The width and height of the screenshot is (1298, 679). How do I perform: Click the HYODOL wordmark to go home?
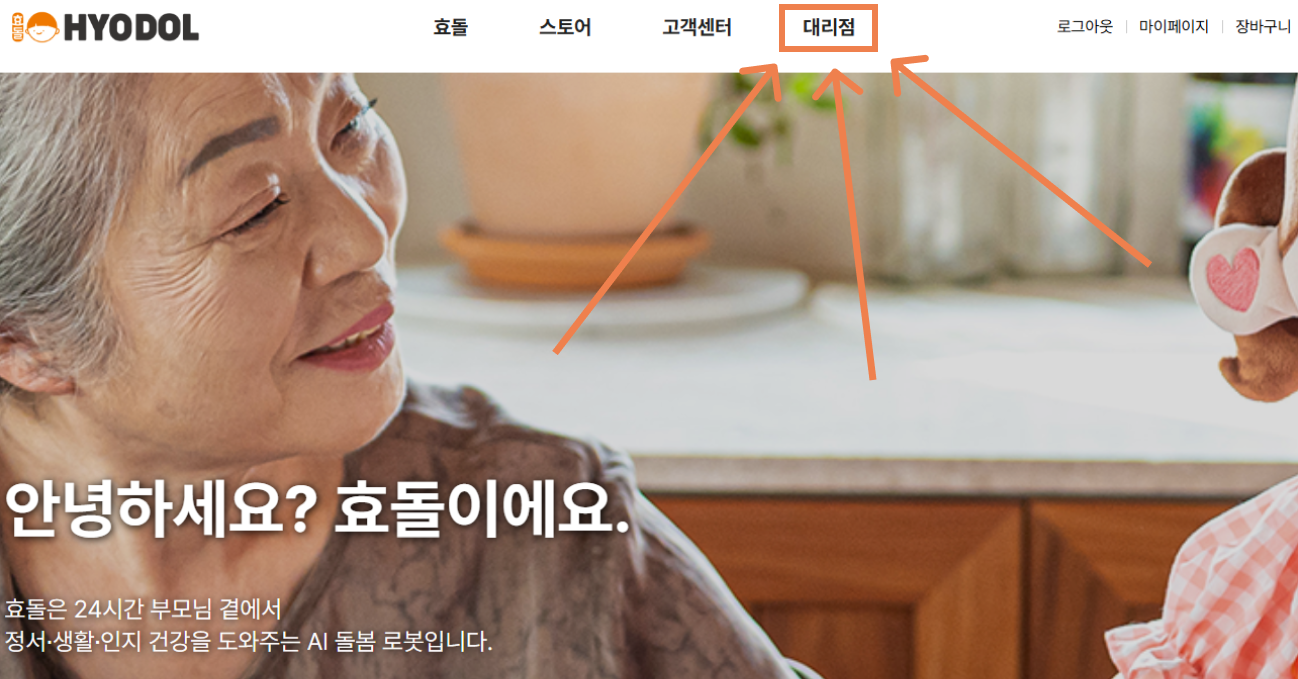[131, 28]
